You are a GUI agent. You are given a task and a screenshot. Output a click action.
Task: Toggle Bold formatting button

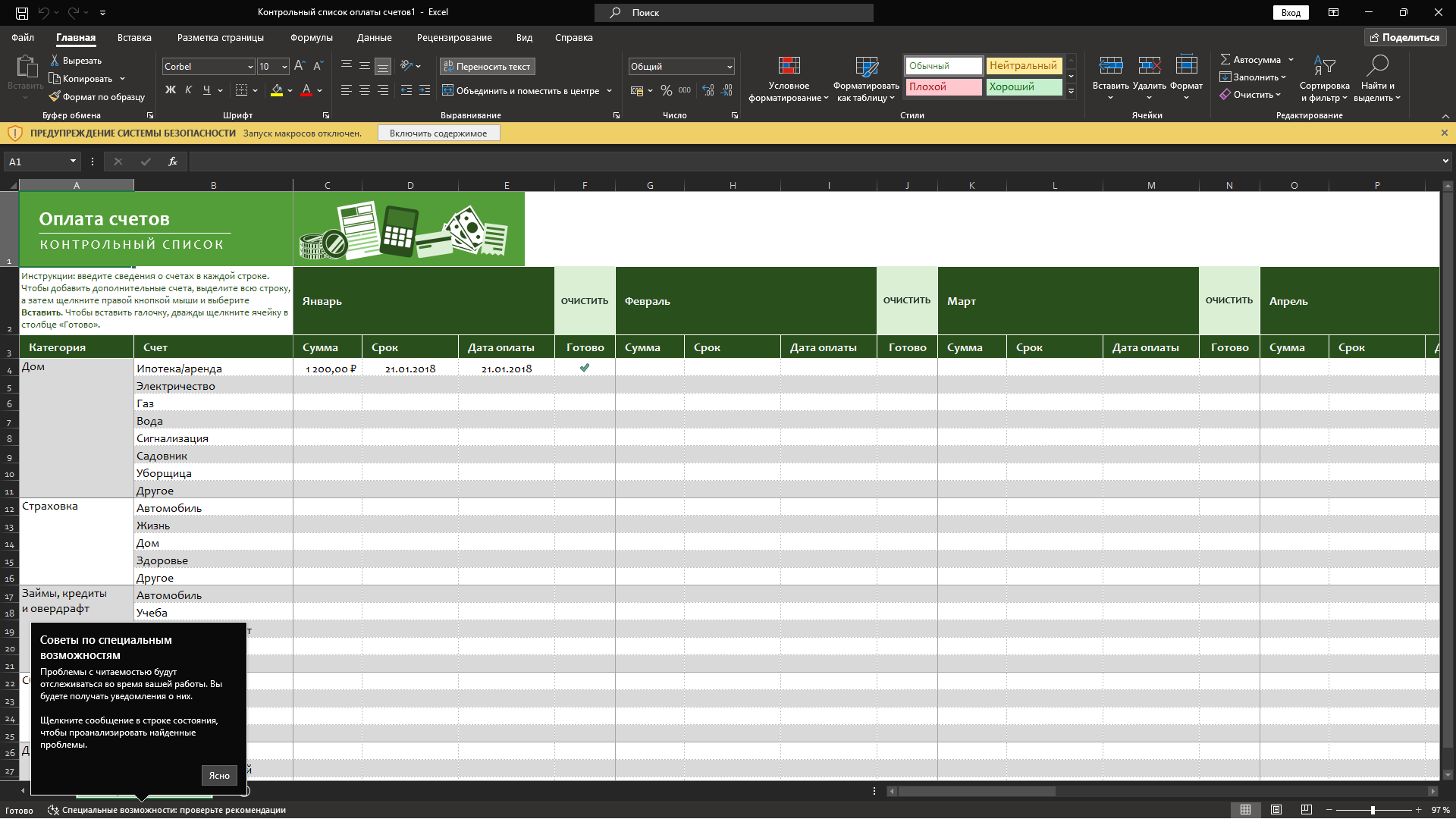[x=171, y=90]
